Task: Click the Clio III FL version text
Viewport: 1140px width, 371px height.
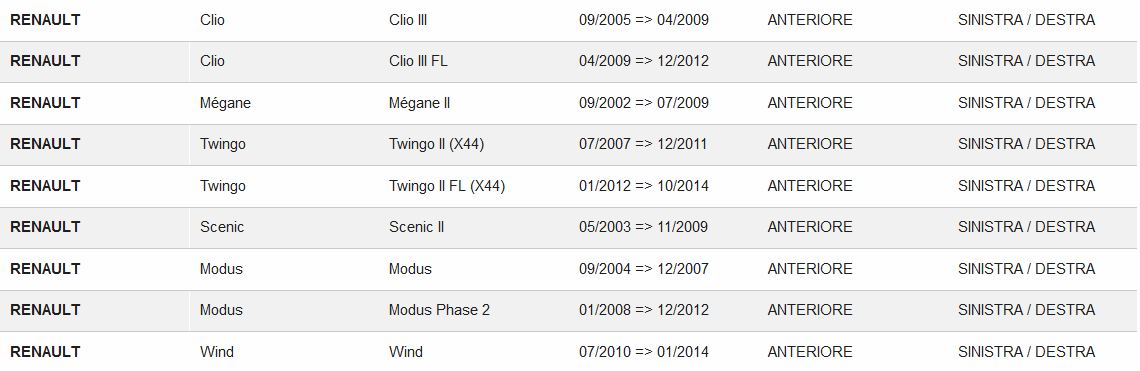Action: coord(418,61)
